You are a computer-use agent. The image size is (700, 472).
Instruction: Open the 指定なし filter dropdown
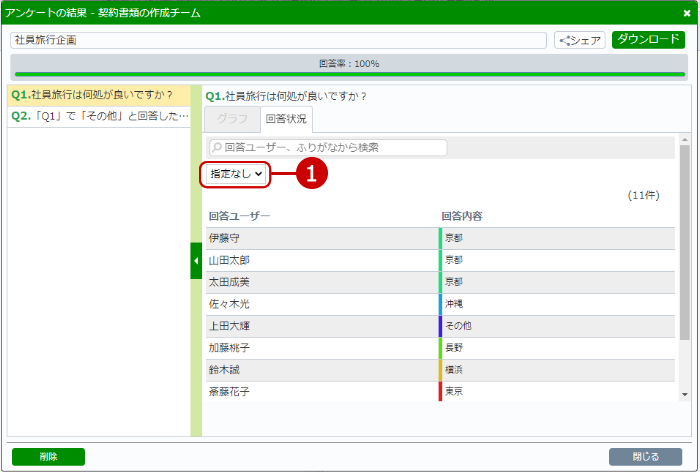click(x=236, y=174)
